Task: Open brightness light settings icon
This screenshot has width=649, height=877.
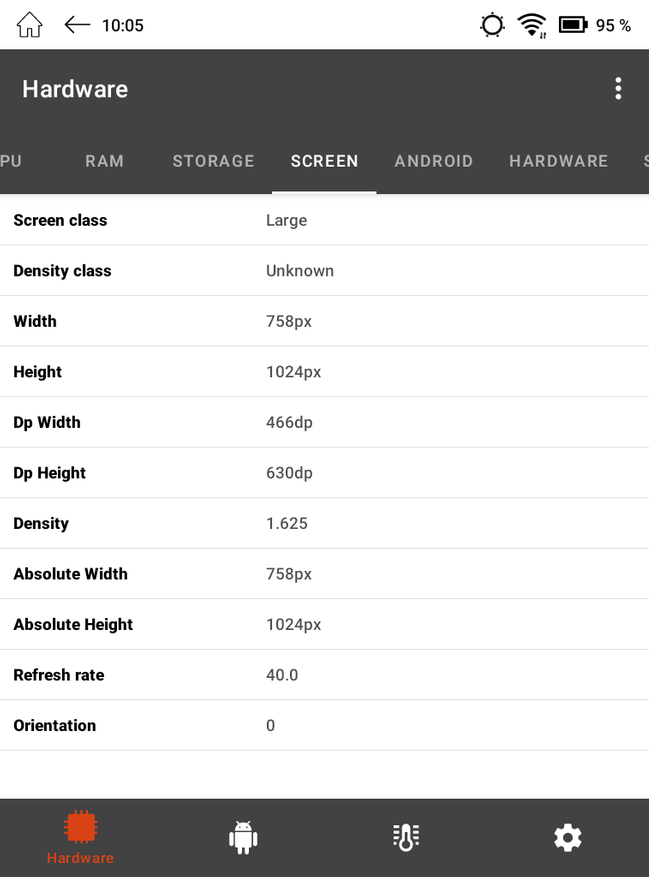Action: [x=492, y=25]
